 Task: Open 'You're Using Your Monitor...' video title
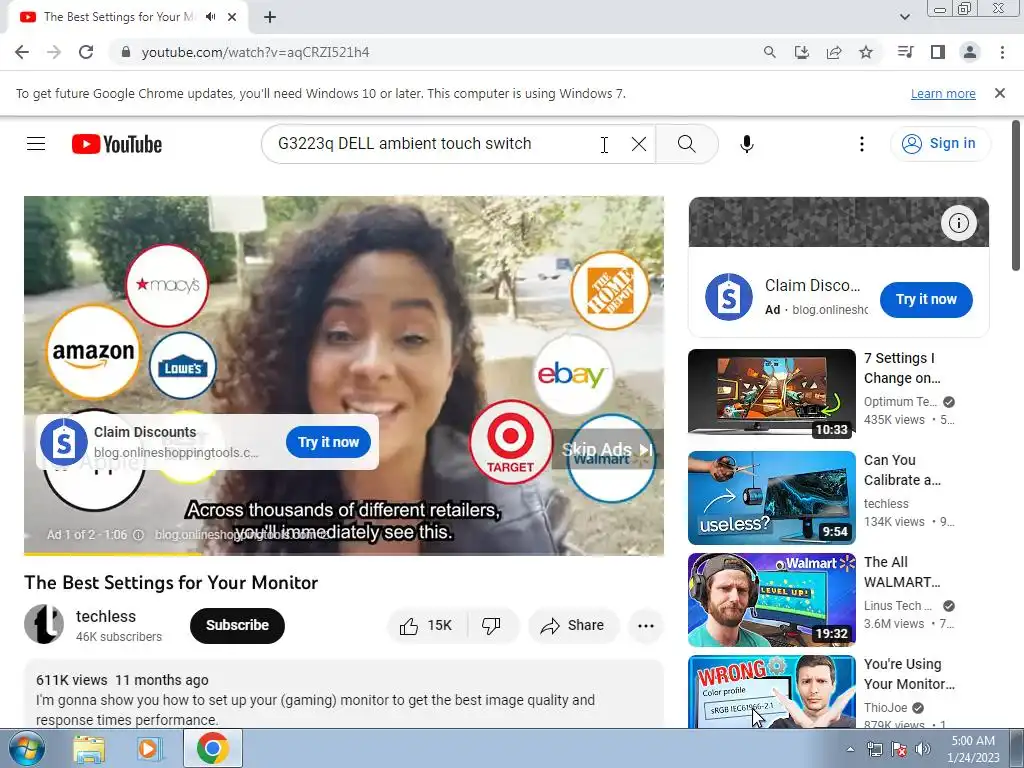tap(909, 674)
